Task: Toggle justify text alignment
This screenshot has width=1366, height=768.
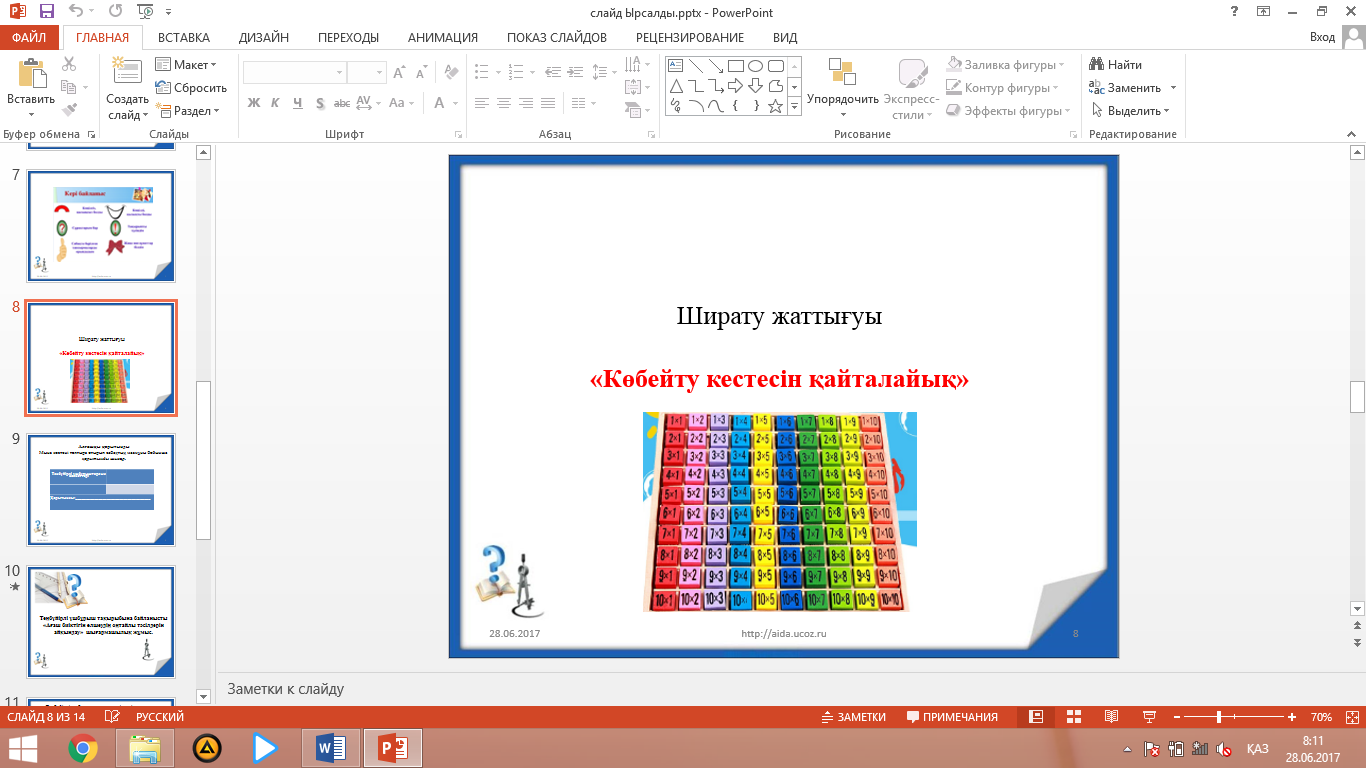Action: 547,103
